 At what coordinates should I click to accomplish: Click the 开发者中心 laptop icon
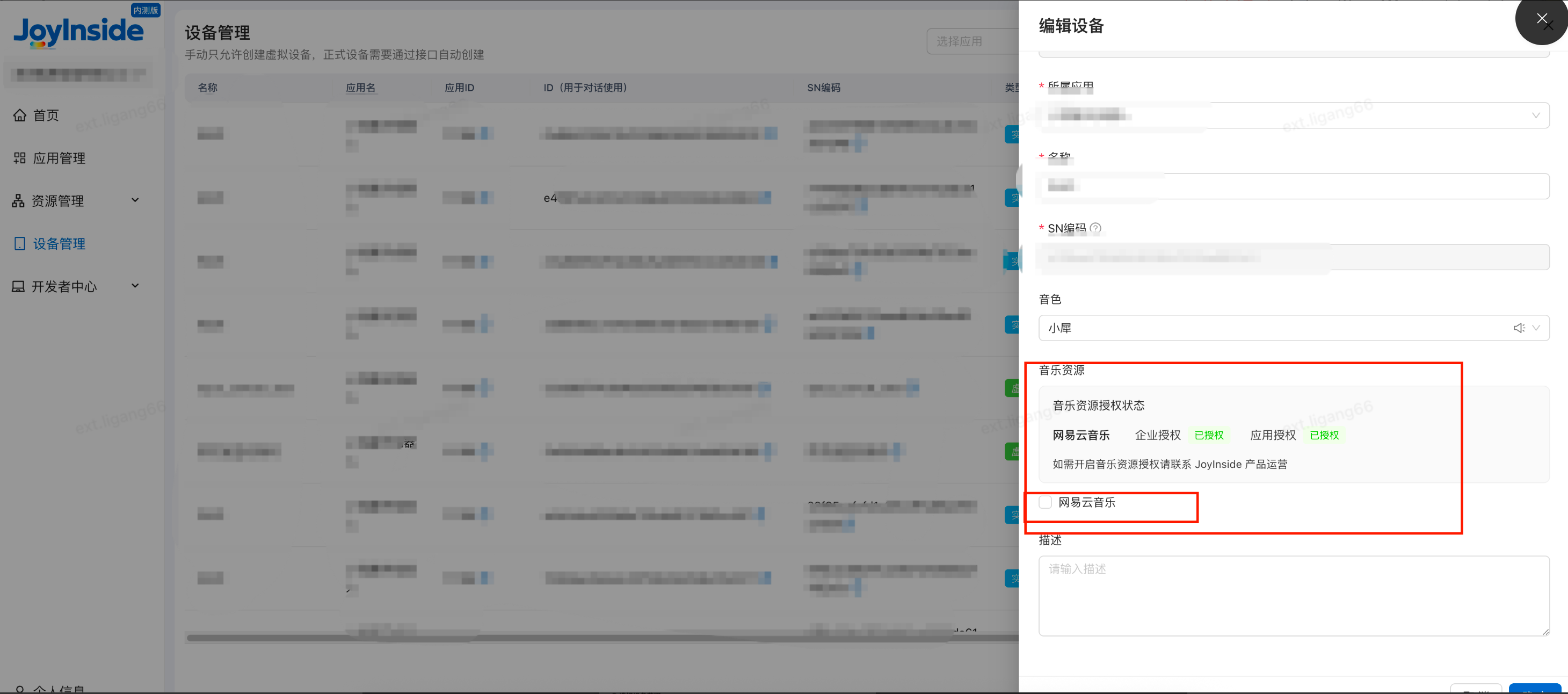(18, 286)
